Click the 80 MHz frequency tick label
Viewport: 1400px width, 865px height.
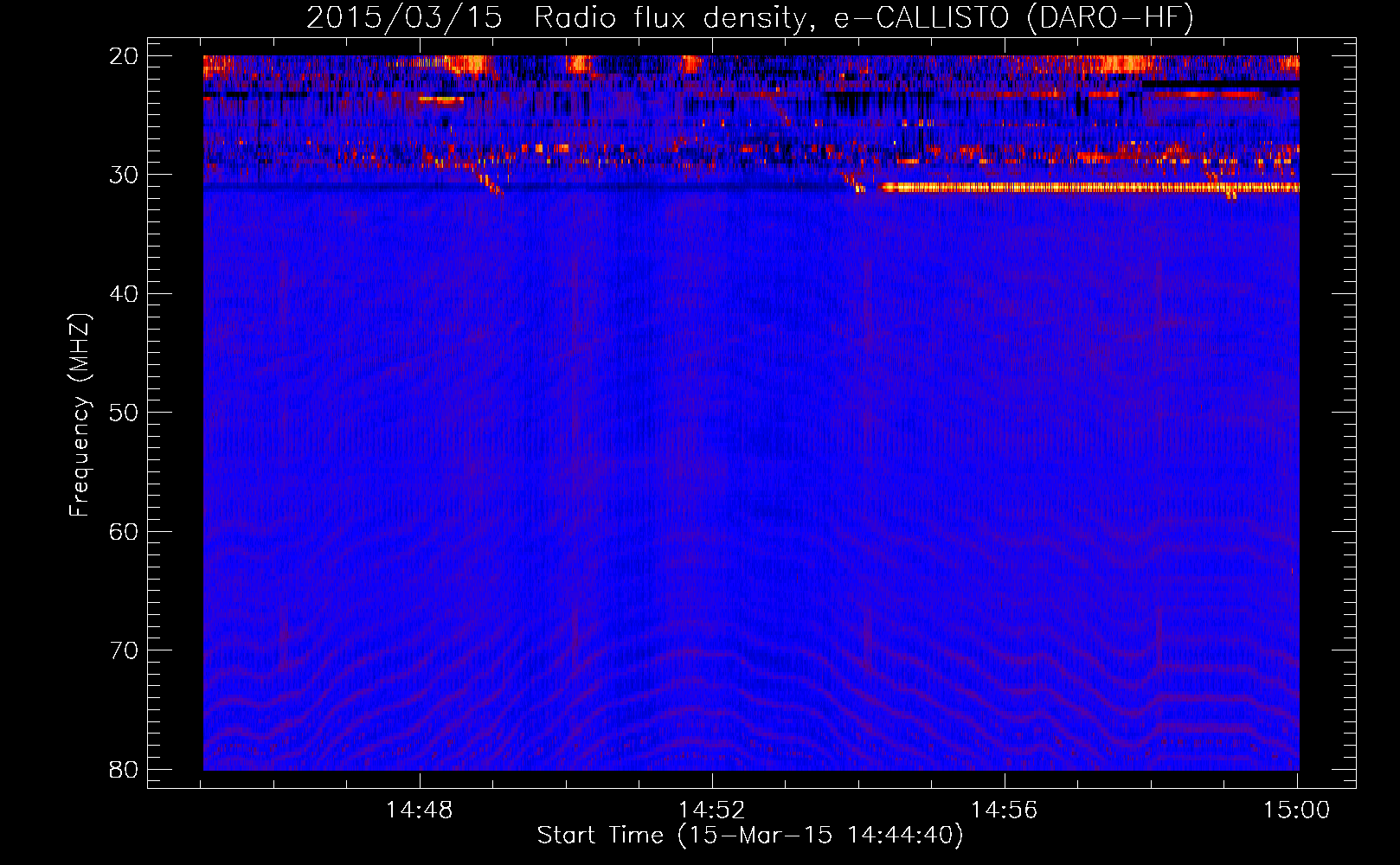point(124,770)
